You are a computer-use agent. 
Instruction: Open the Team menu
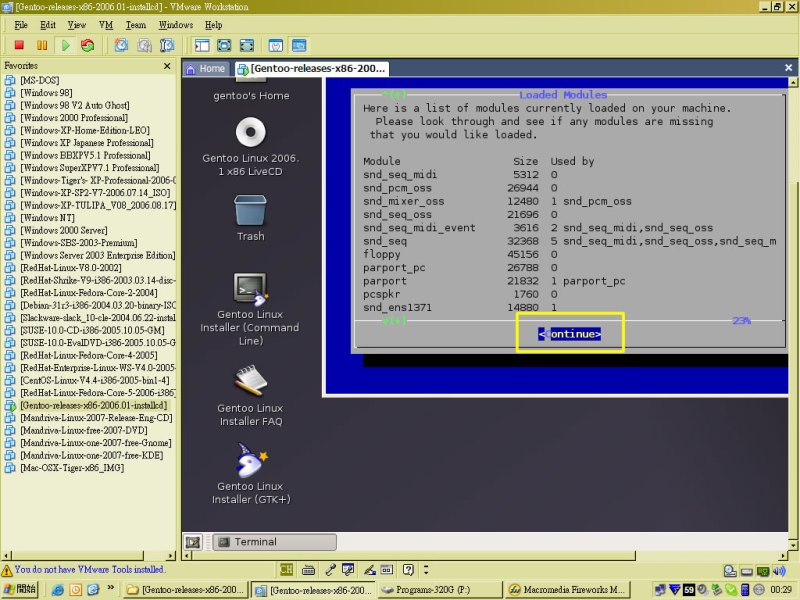click(136, 25)
